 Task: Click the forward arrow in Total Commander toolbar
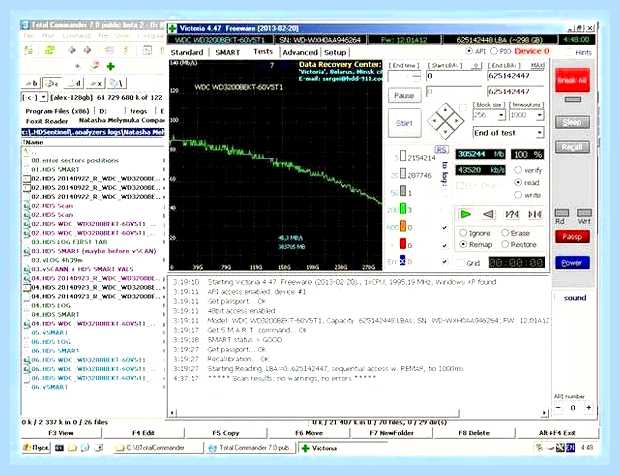[87, 50]
